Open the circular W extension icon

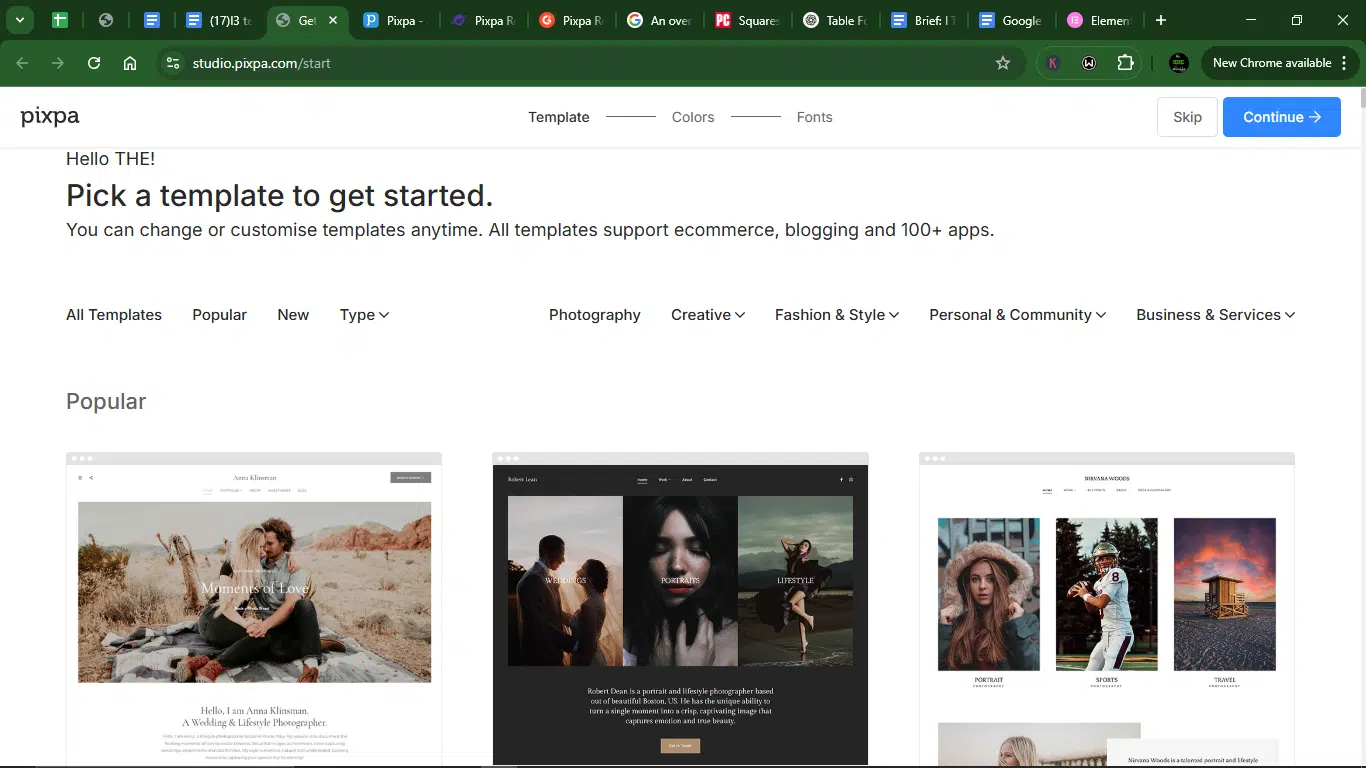[x=1089, y=63]
